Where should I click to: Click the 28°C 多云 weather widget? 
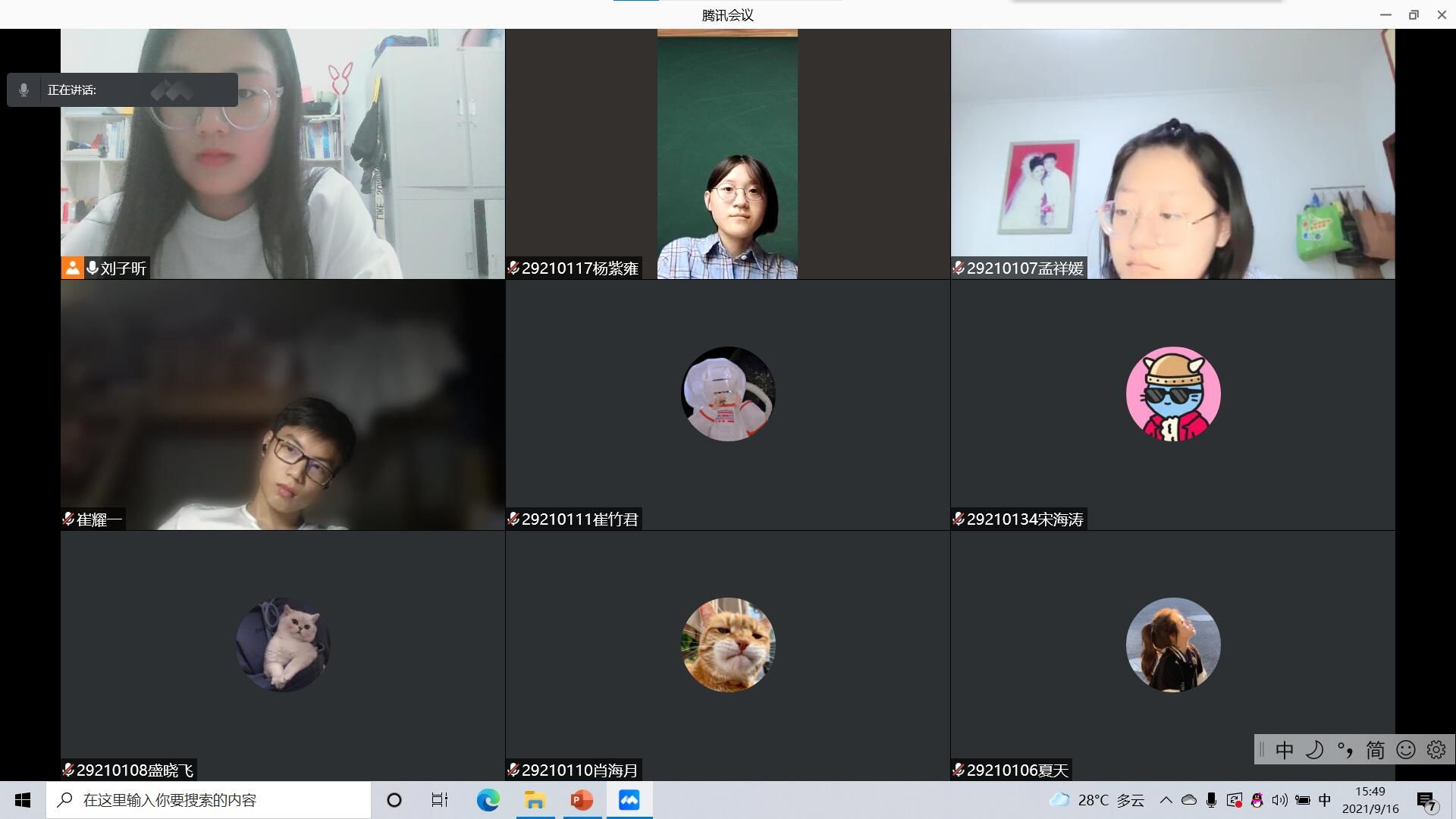pos(1097,800)
